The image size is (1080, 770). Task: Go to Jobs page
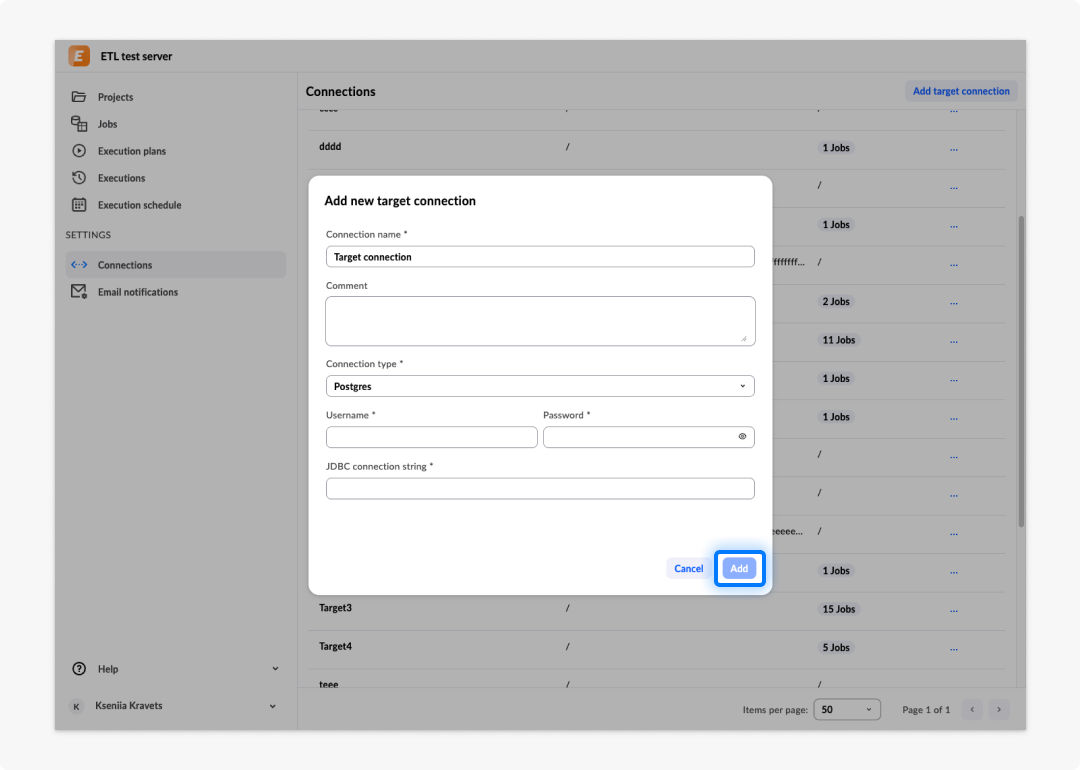click(107, 124)
